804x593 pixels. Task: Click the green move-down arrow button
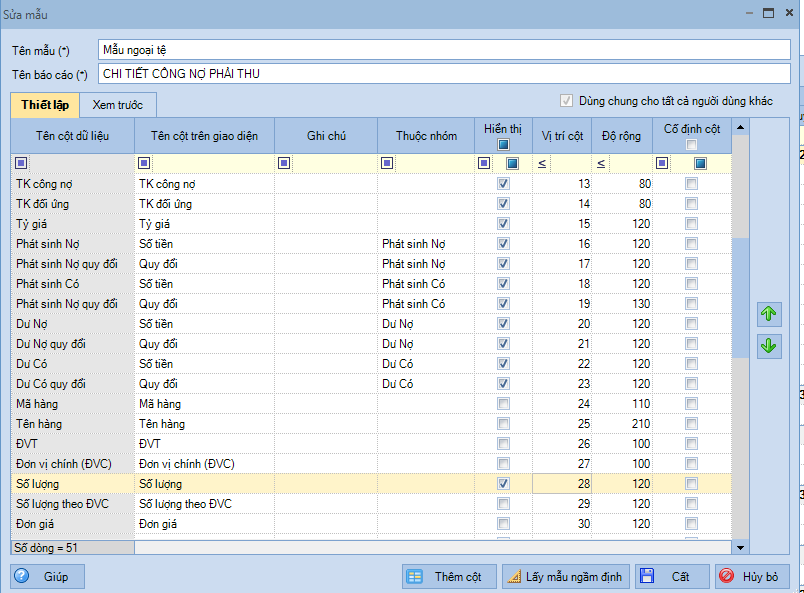pos(768,346)
